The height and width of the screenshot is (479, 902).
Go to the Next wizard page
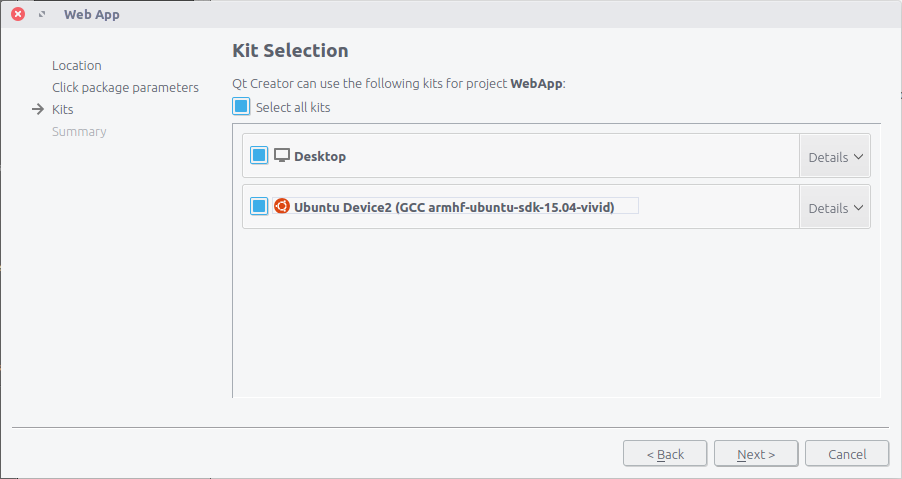756,454
